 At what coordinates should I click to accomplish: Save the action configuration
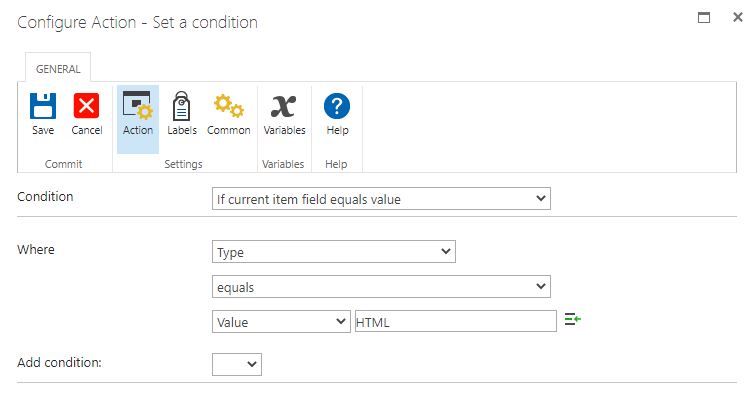43,114
